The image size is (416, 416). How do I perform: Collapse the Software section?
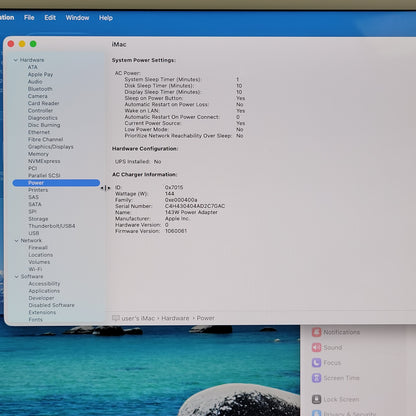[16, 276]
